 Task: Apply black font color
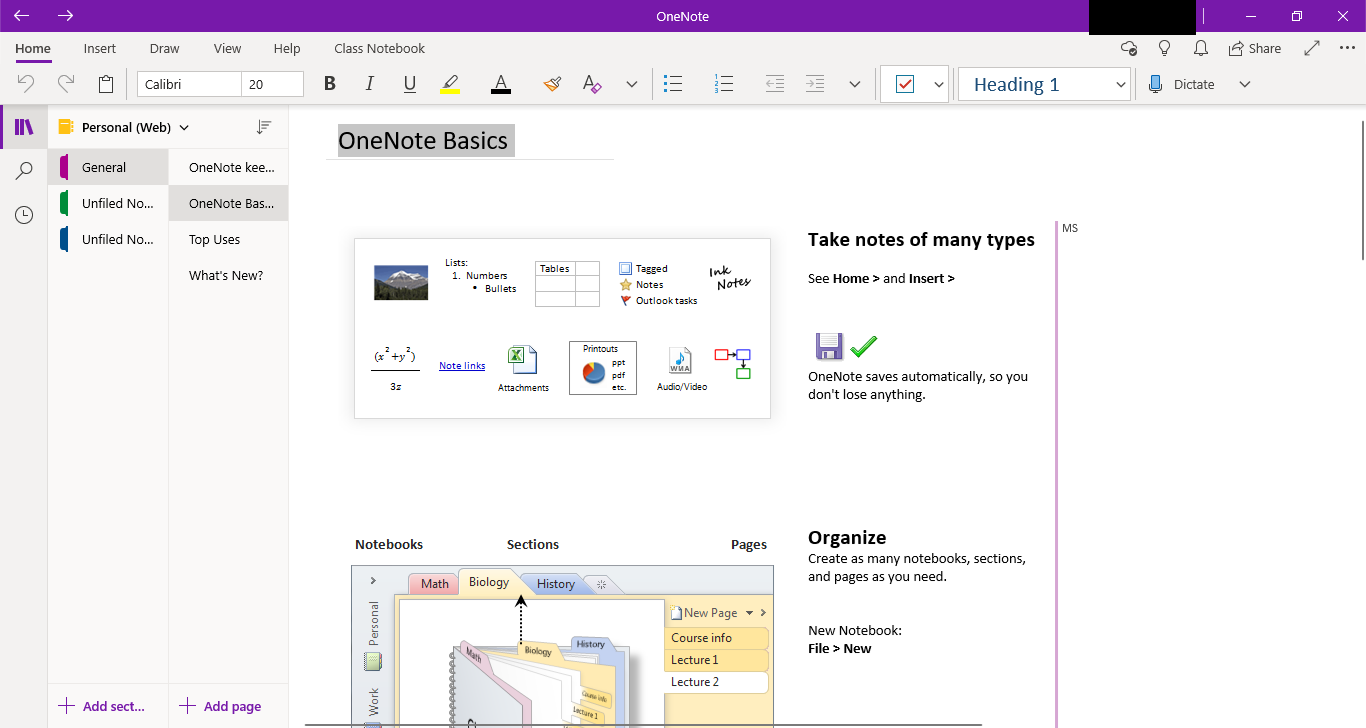tap(501, 84)
